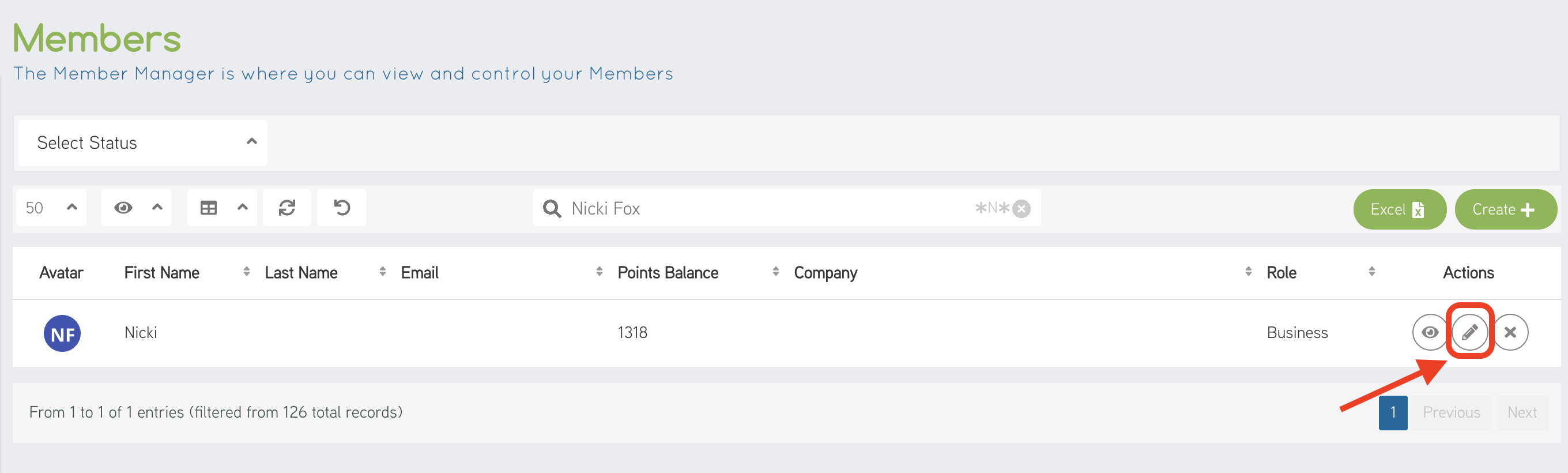Sort by First Name column
The width and height of the screenshot is (1568, 473).
[162, 272]
